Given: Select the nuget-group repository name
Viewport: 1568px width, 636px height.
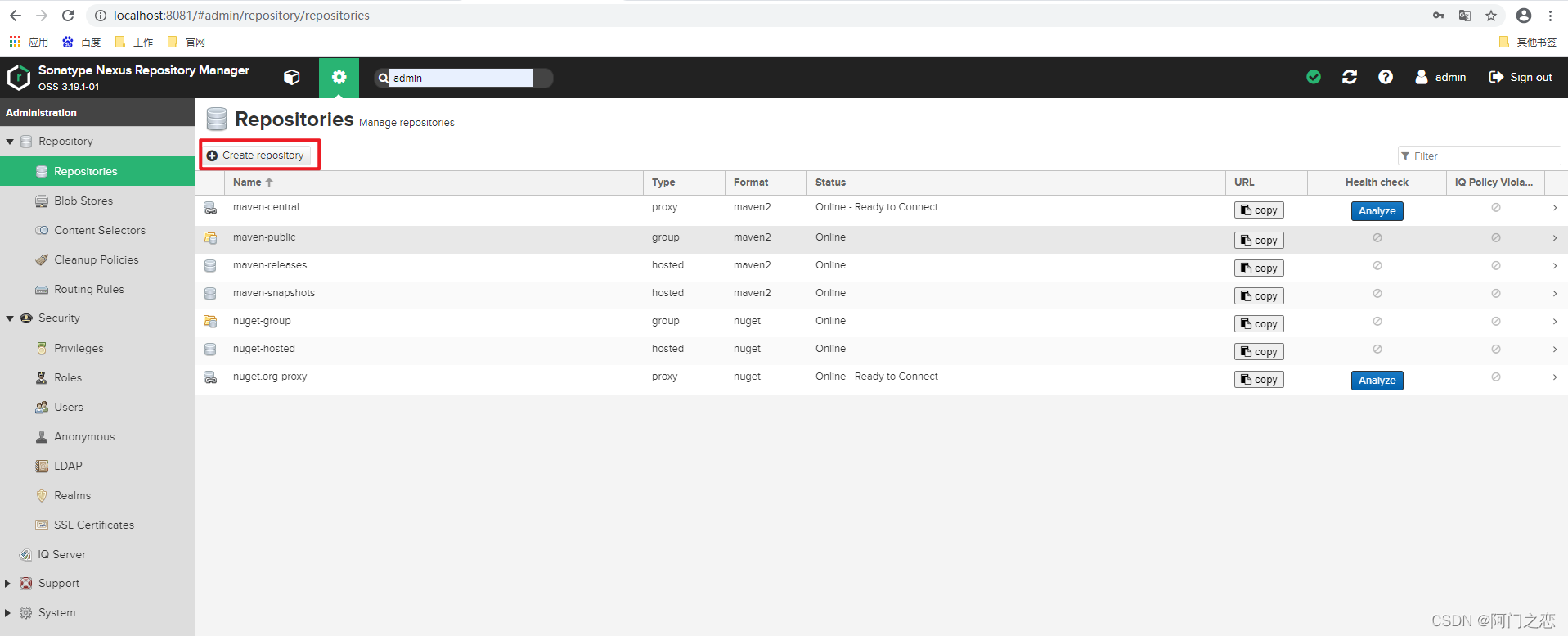Looking at the screenshot, I should pos(262,321).
